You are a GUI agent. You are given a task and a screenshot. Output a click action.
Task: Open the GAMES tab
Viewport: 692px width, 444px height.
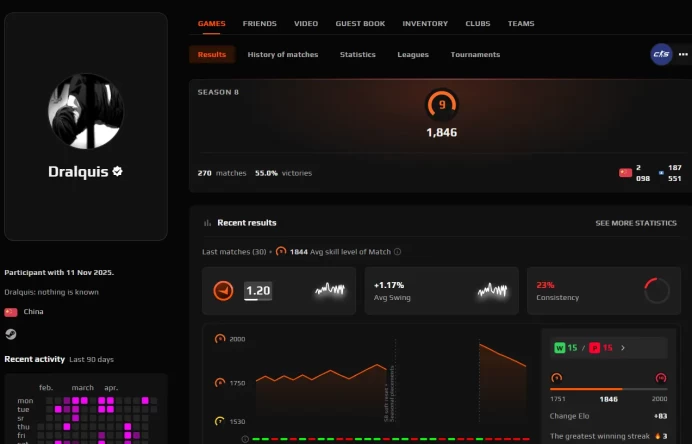(211, 24)
